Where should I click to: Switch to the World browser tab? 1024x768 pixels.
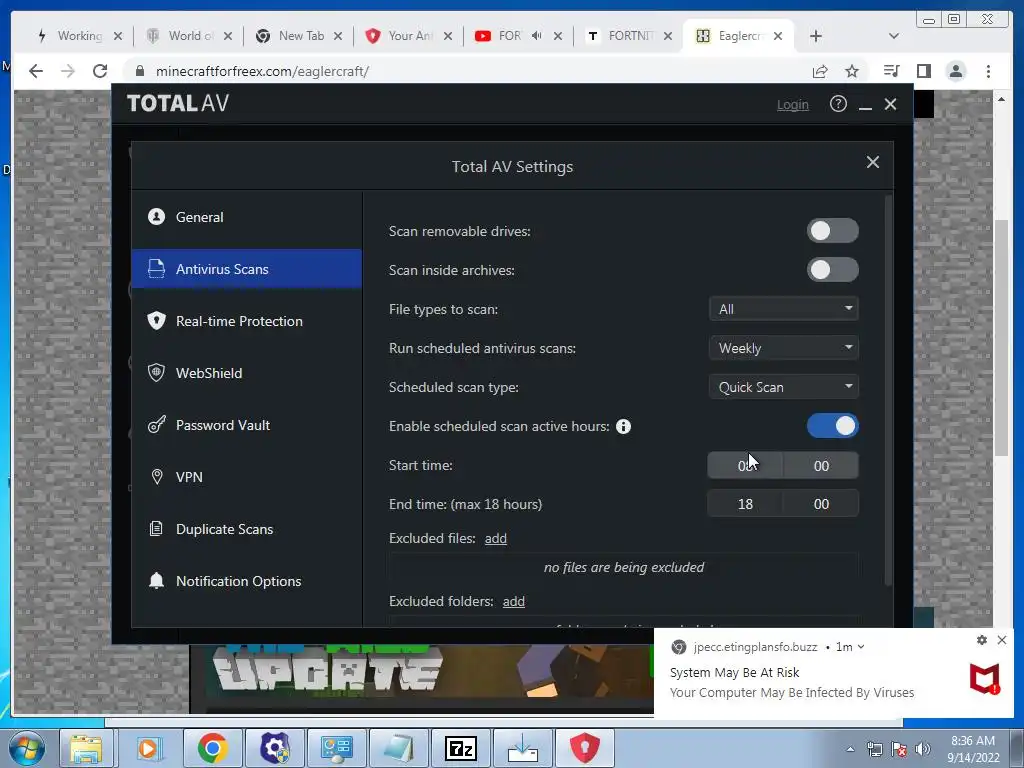click(189, 36)
